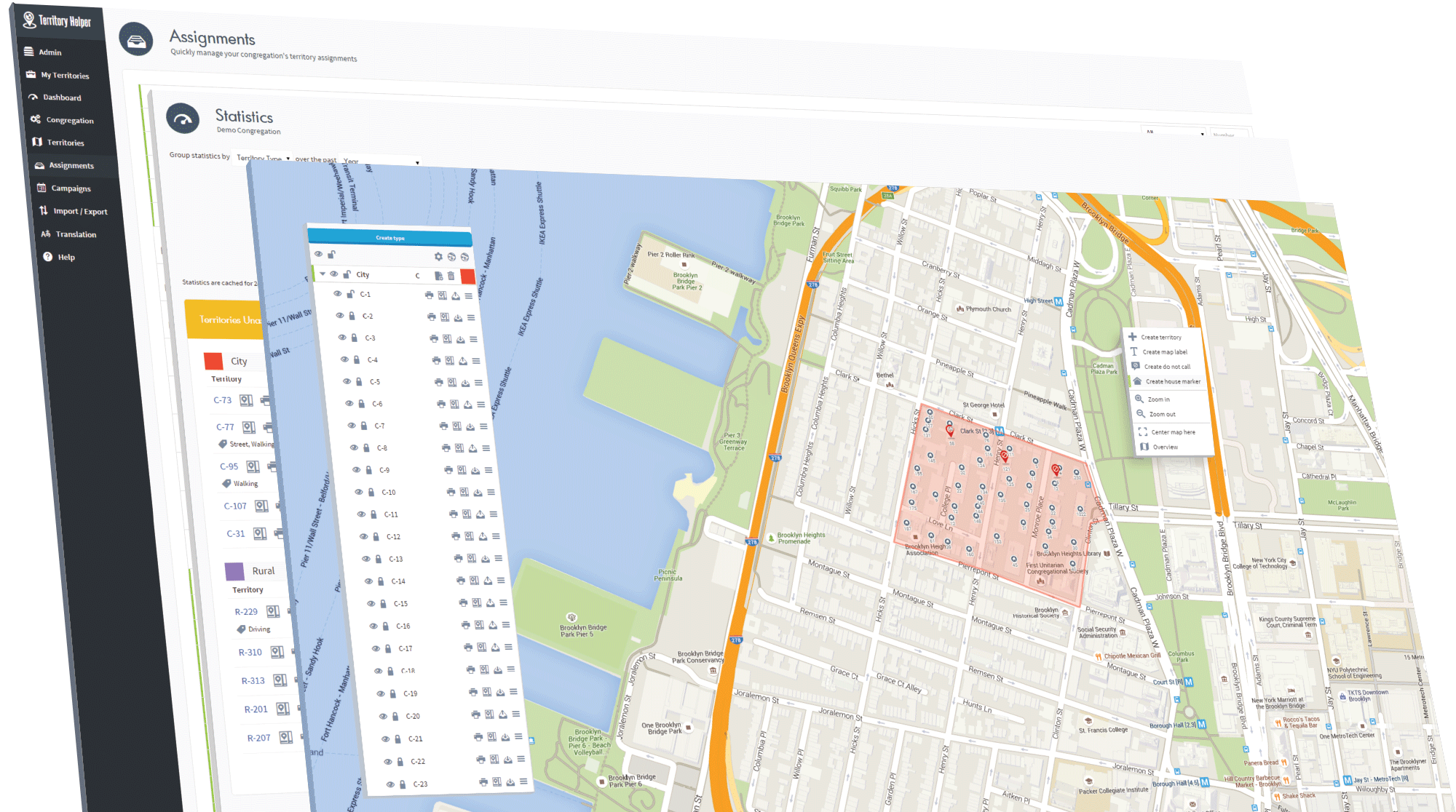Open hamburger menu for C-6

(480, 405)
